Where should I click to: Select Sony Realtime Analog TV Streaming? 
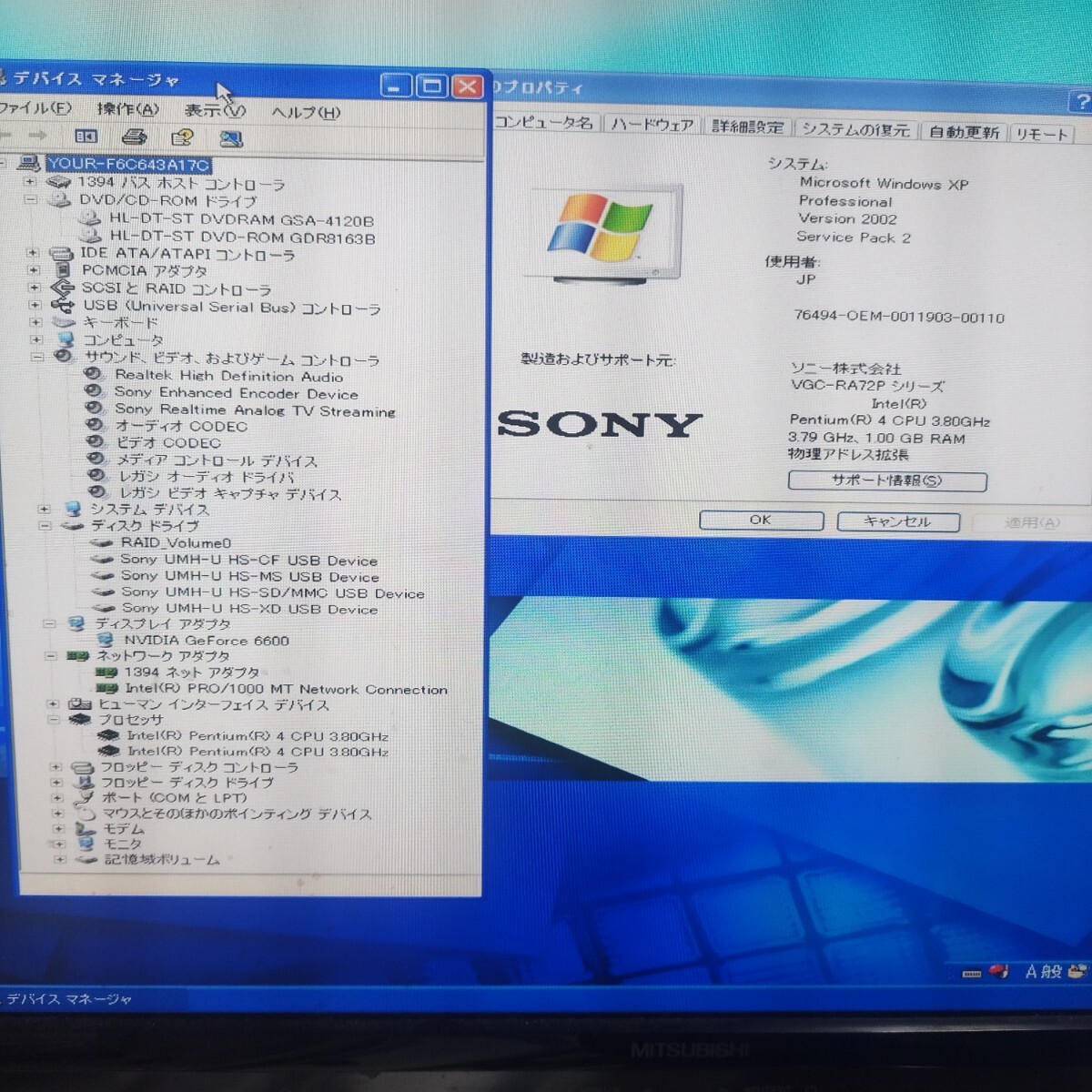(x=256, y=410)
